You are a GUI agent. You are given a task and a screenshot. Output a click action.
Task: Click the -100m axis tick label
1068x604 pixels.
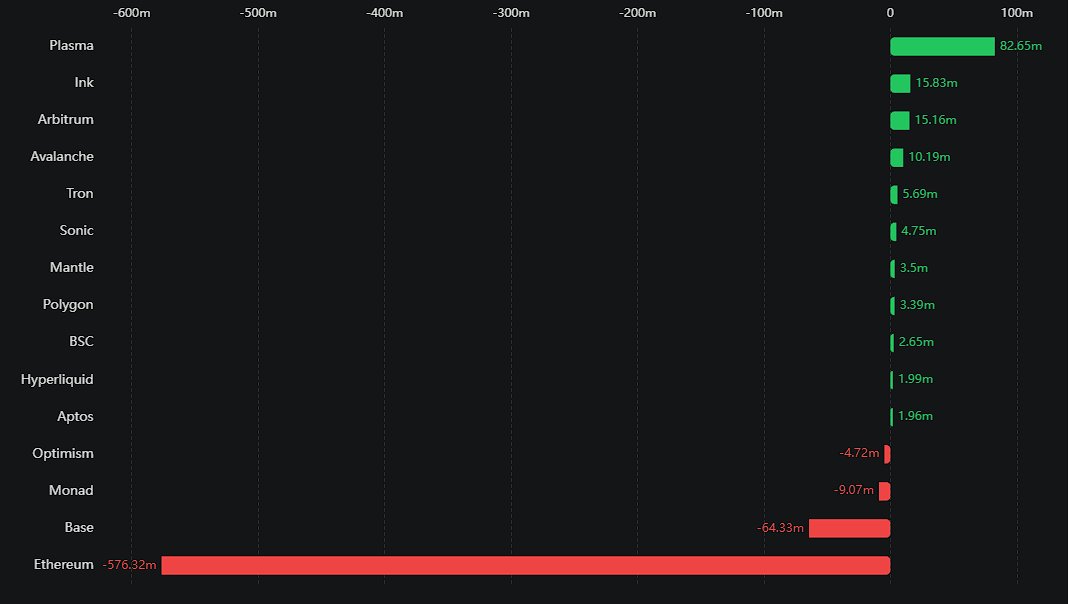(764, 13)
